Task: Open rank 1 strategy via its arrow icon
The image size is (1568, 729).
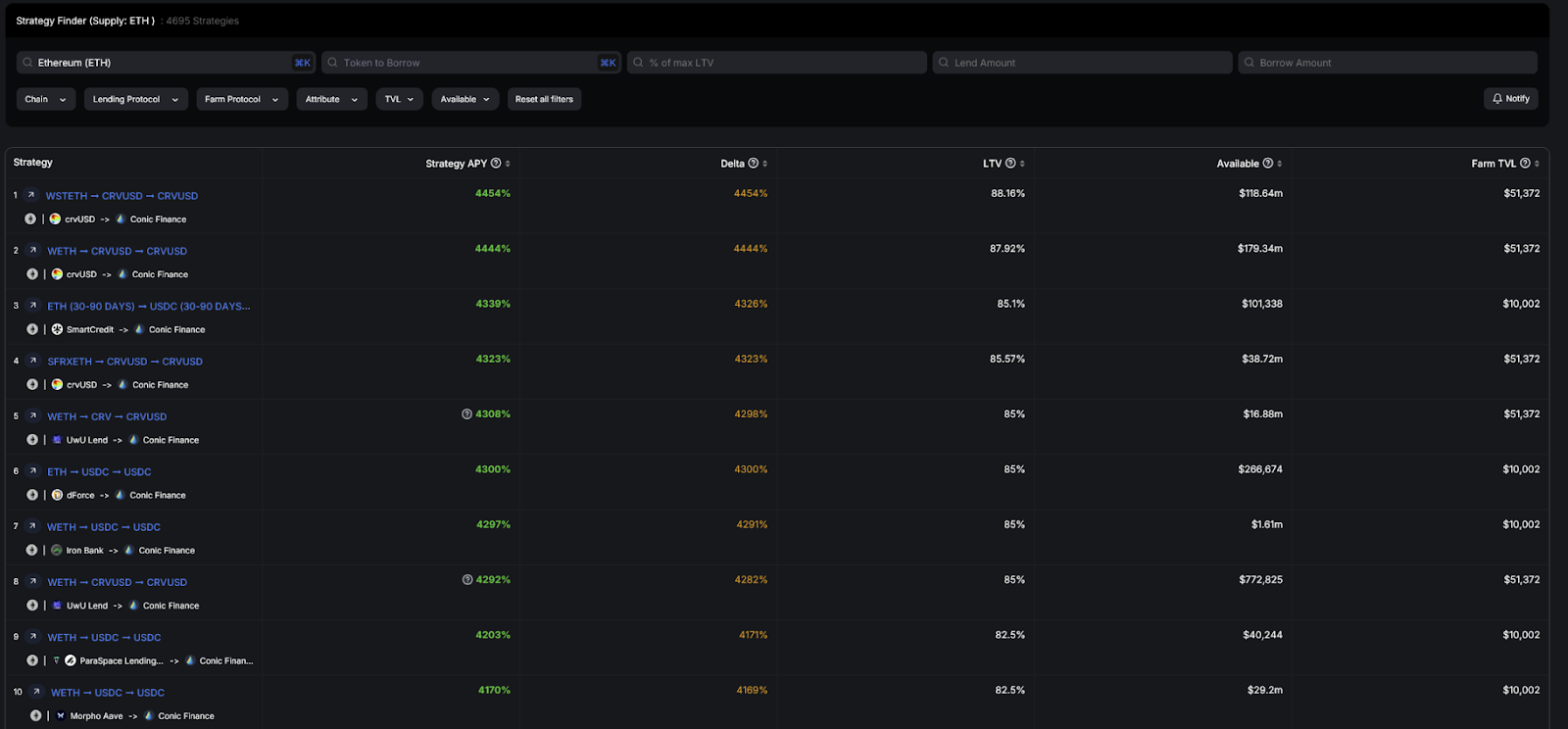Action: point(31,195)
